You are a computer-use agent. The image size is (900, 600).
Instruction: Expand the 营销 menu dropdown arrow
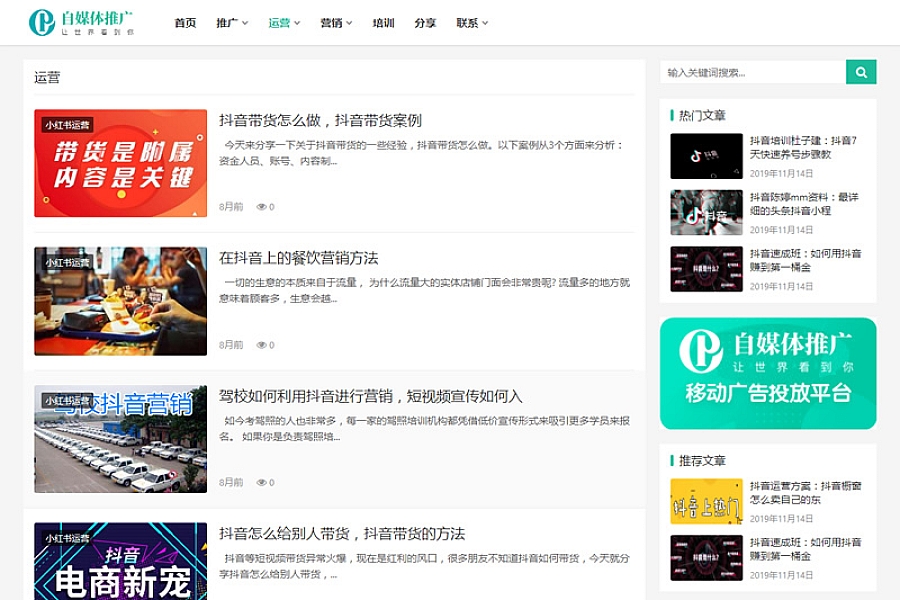click(349, 23)
